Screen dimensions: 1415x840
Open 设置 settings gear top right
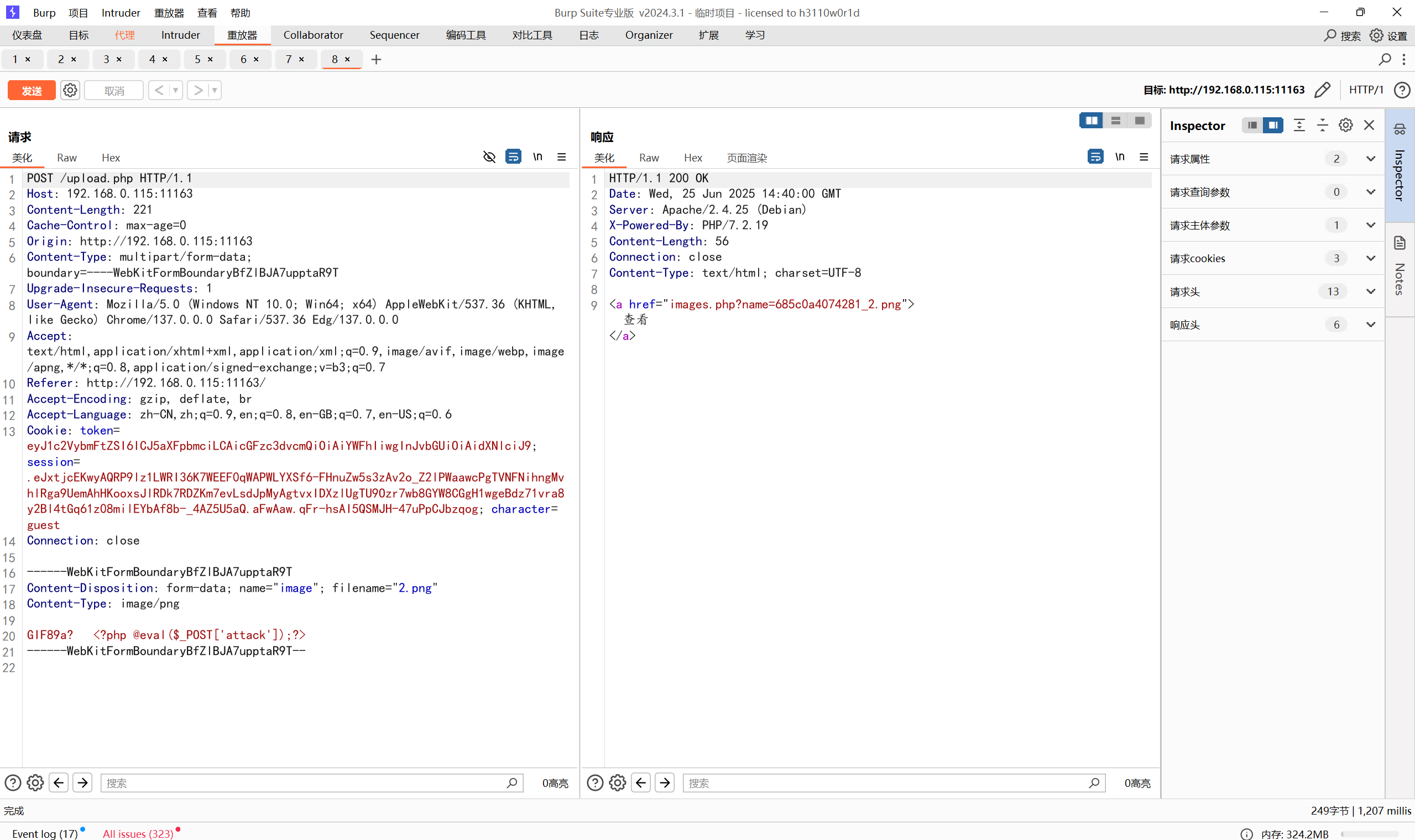tap(1388, 35)
